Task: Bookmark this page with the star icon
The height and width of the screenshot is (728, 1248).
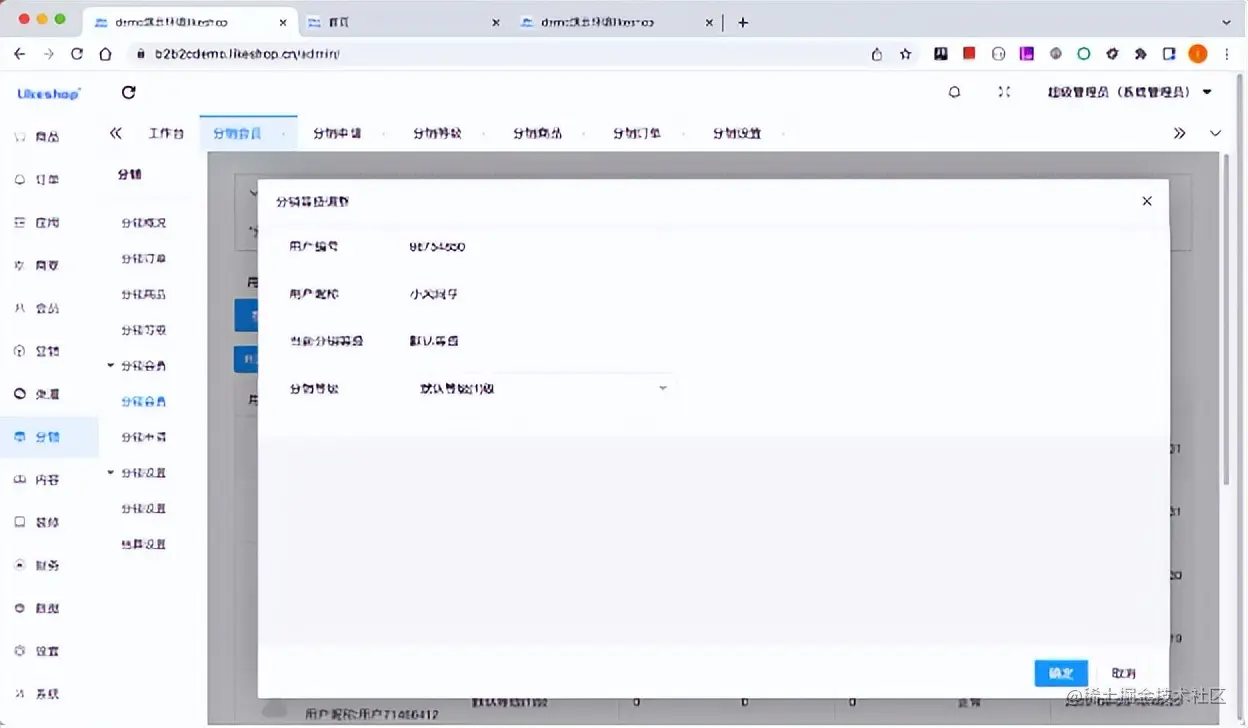Action: click(x=905, y=54)
